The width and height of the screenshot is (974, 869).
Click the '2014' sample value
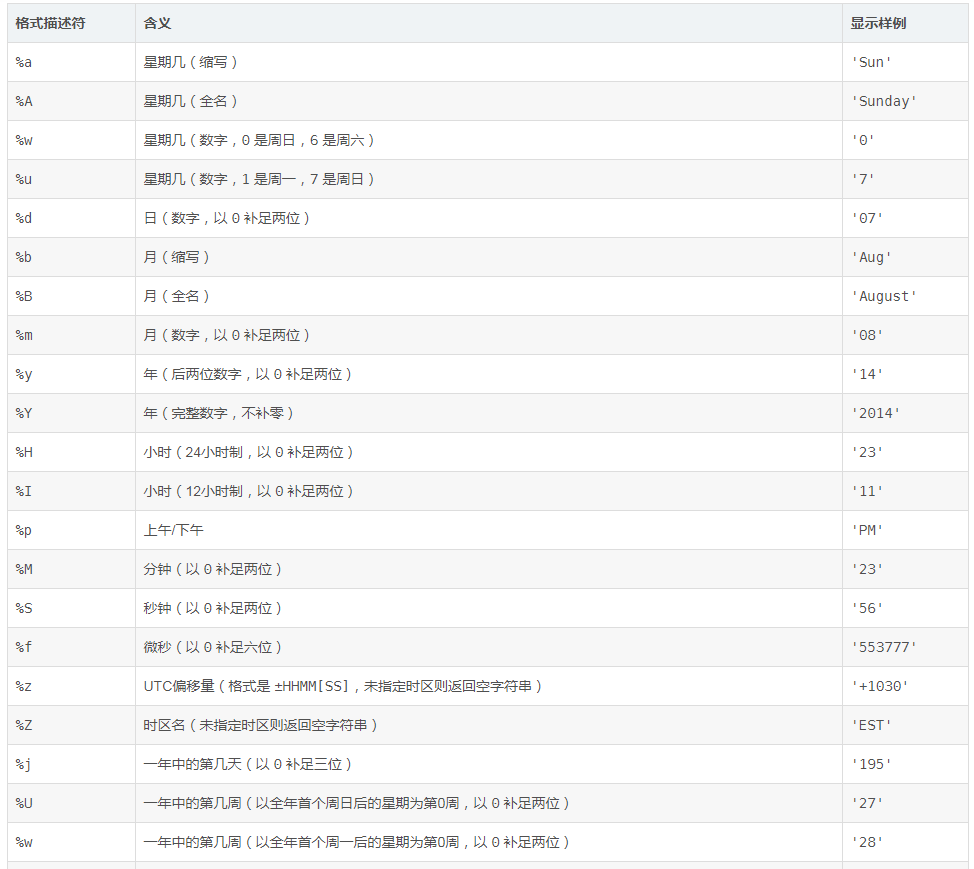point(875,413)
